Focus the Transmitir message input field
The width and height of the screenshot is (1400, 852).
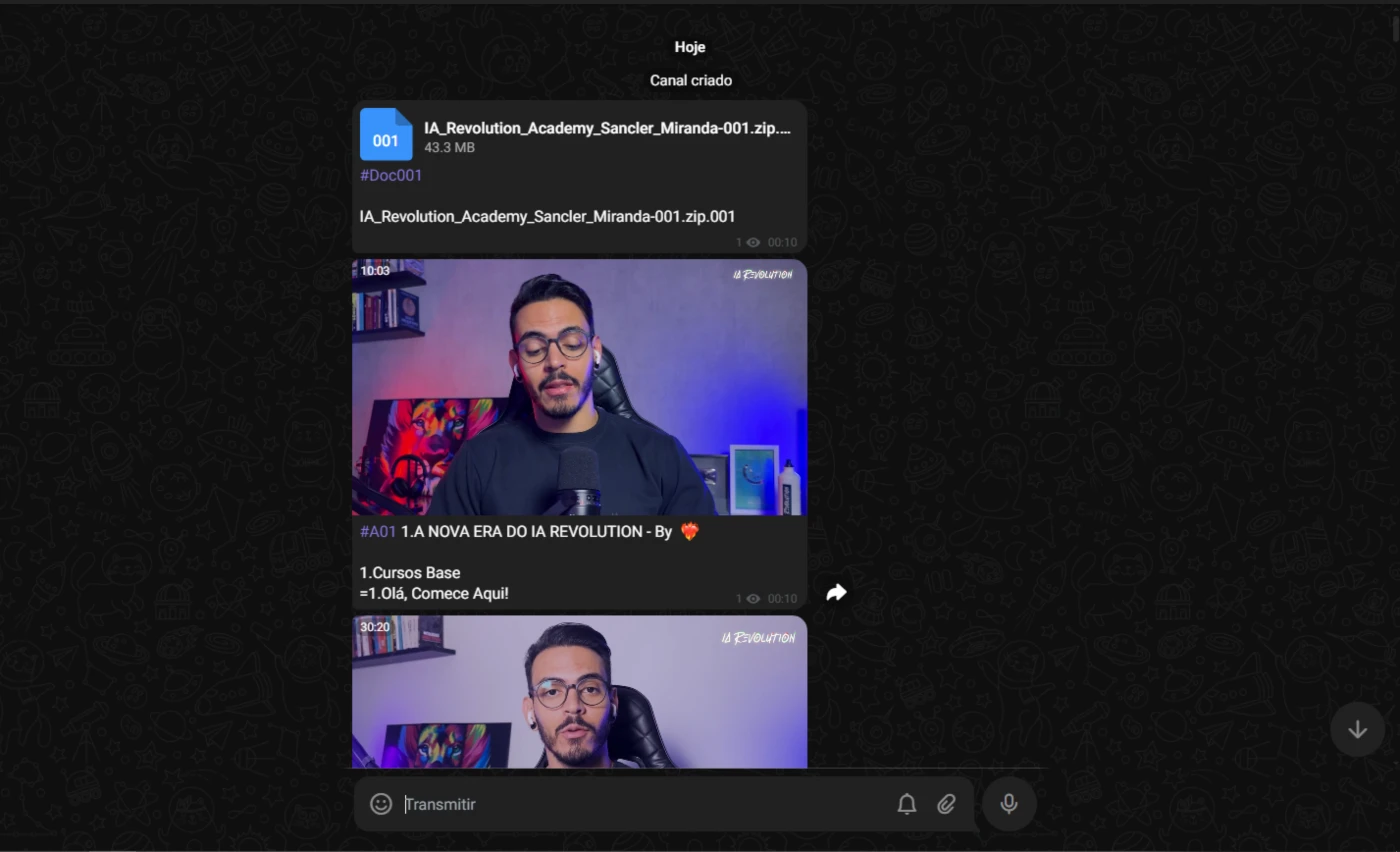[x=640, y=804]
